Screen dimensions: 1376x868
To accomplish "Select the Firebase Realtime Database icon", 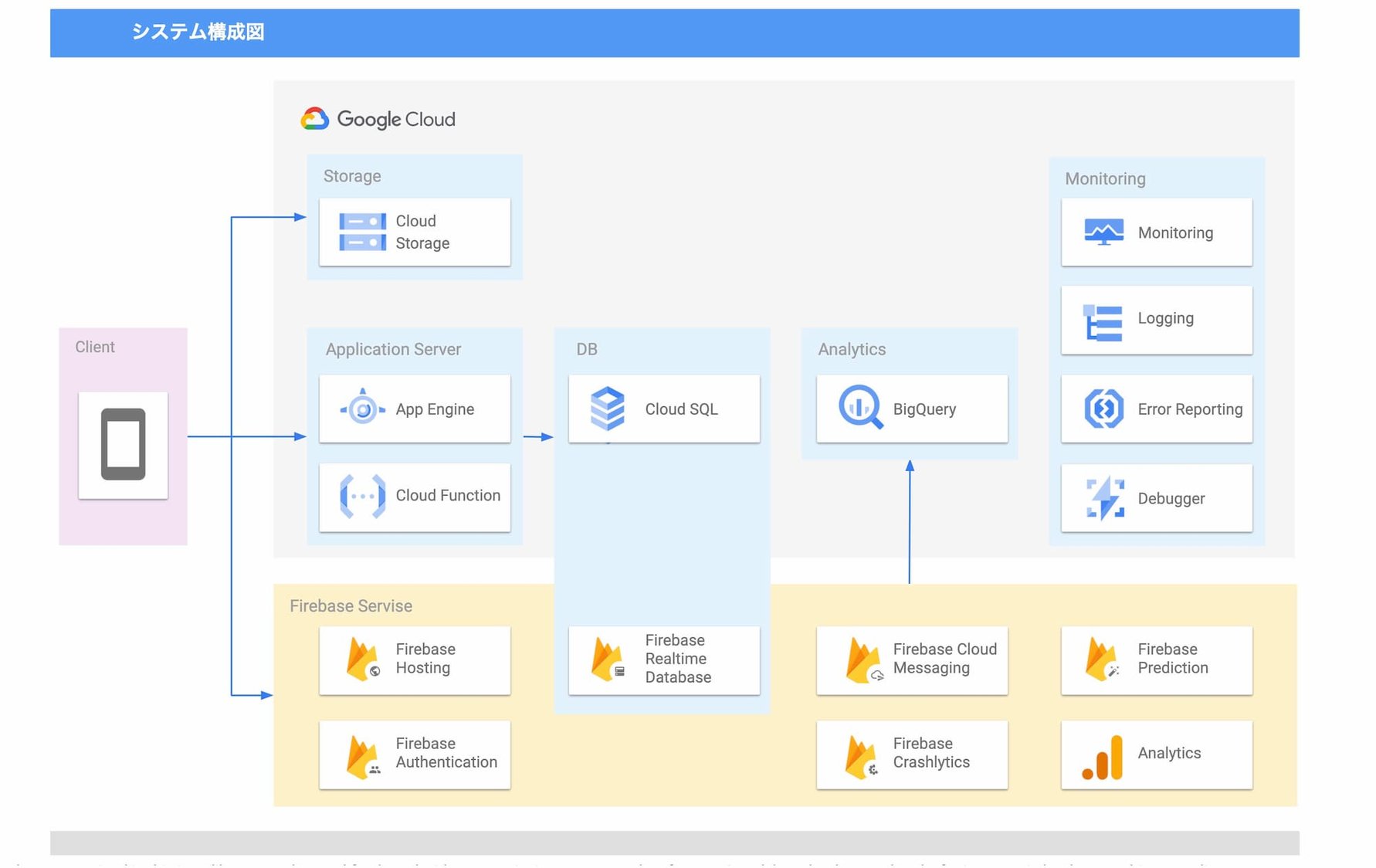I will tap(608, 659).
